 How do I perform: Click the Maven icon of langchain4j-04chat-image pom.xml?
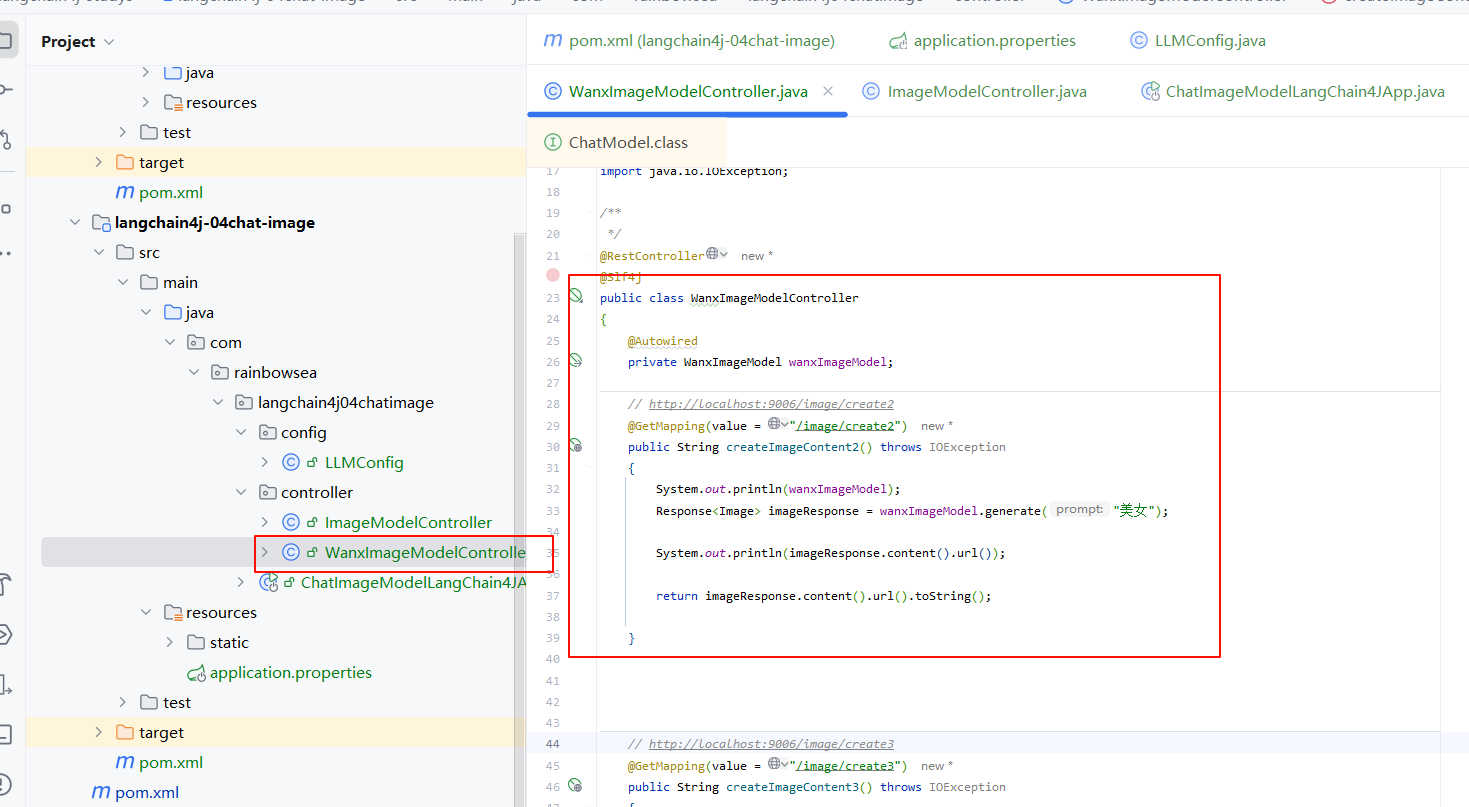pyautogui.click(x=125, y=762)
